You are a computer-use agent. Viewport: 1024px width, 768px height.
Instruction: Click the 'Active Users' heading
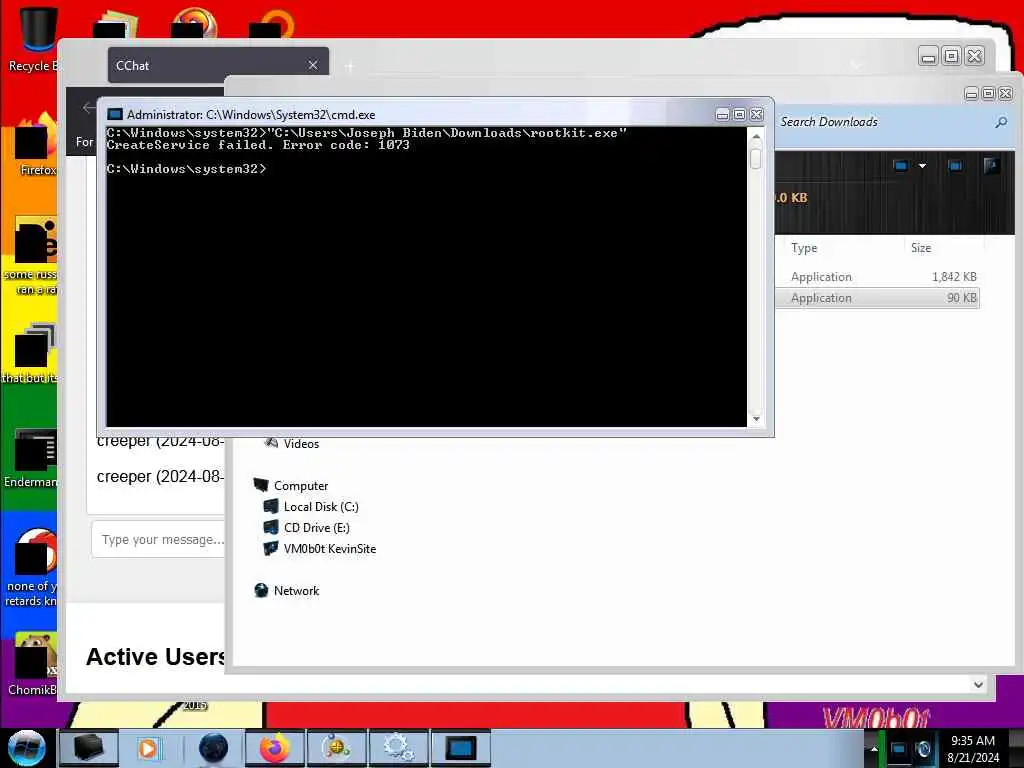click(155, 656)
